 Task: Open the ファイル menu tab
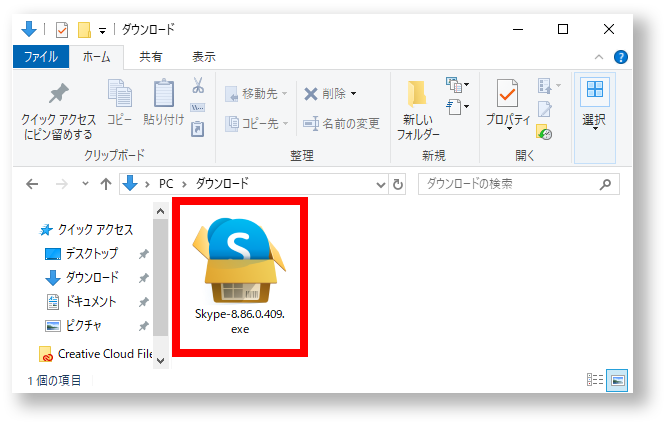click(x=41, y=57)
